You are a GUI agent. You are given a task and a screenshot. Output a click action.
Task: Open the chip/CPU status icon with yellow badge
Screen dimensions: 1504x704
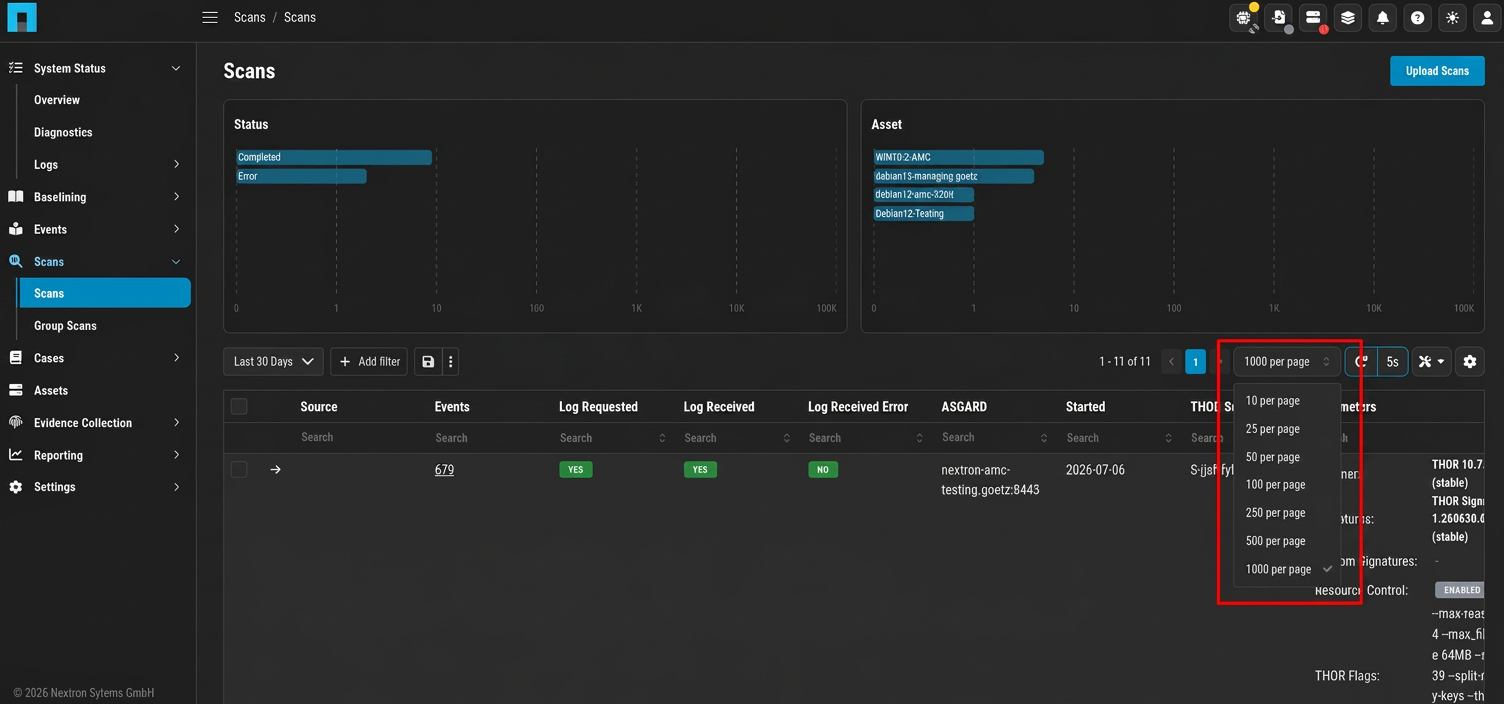[1245, 17]
